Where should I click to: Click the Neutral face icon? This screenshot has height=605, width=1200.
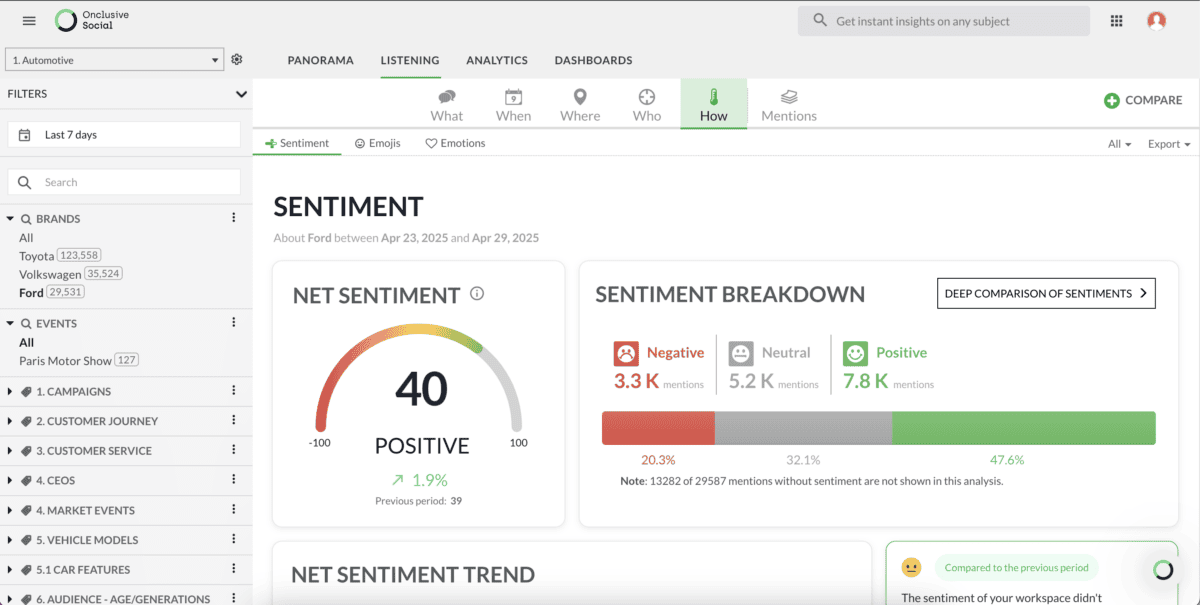pyautogui.click(x=741, y=353)
